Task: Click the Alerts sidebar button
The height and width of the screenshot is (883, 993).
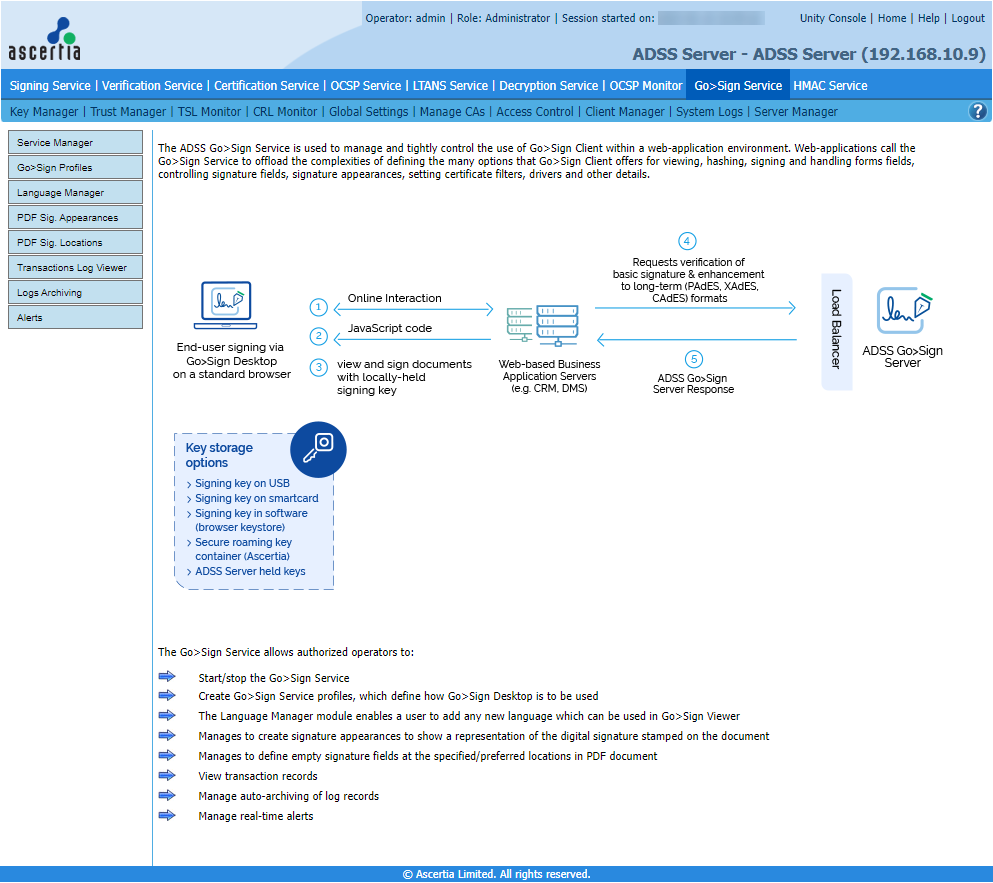Action: click(x=75, y=318)
